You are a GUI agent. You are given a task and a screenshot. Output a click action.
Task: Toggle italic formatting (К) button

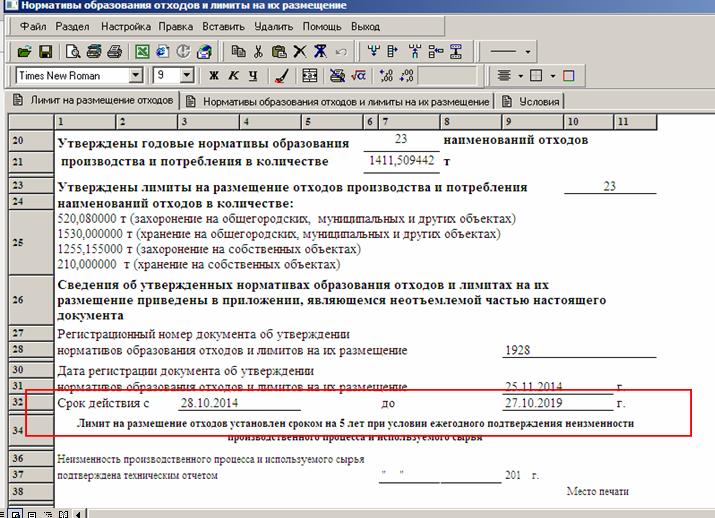[233, 76]
